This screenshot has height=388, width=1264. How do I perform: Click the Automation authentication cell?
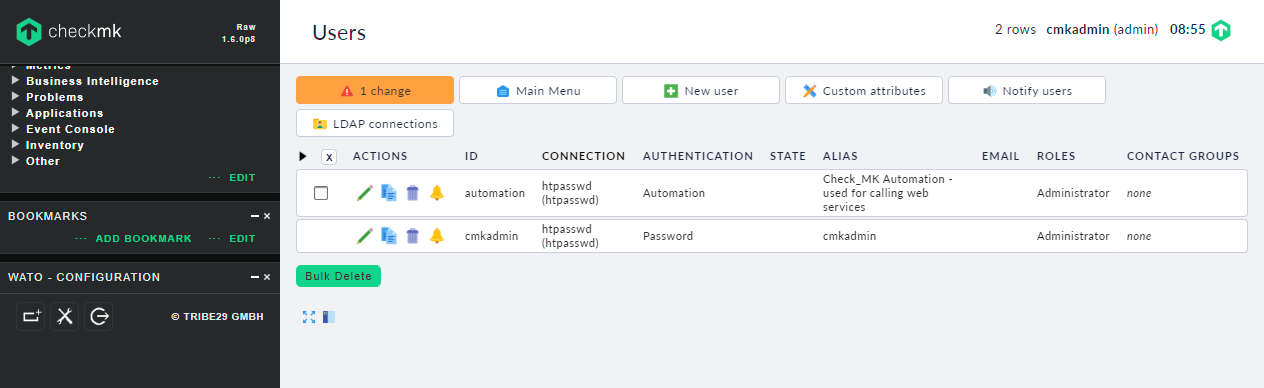pyautogui.click(x=674, y=193)
